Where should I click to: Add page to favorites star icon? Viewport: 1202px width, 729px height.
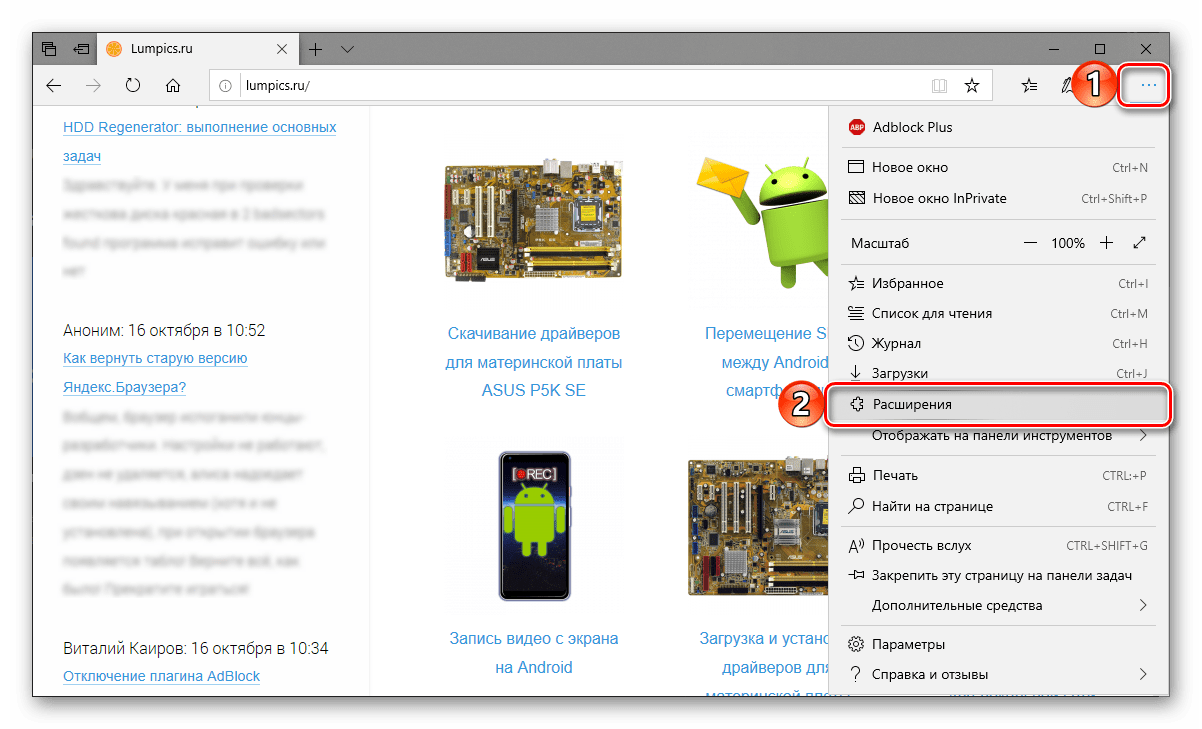pos(971,86)
